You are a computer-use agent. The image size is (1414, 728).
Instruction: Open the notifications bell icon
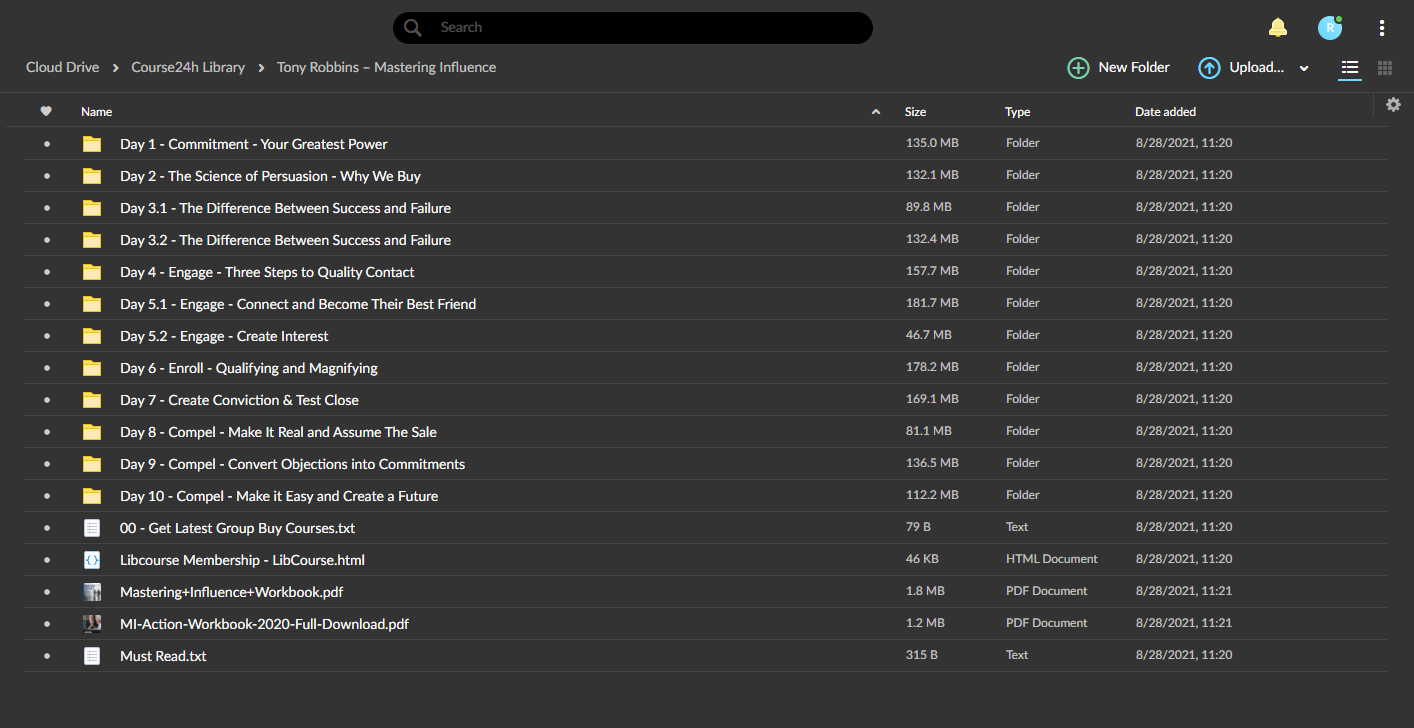1278,28
